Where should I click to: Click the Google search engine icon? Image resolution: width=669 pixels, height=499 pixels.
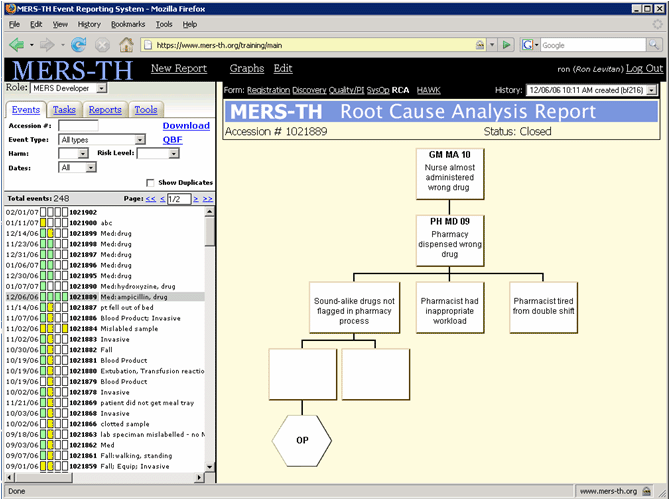pyautogui.click(x=527, y=45)
